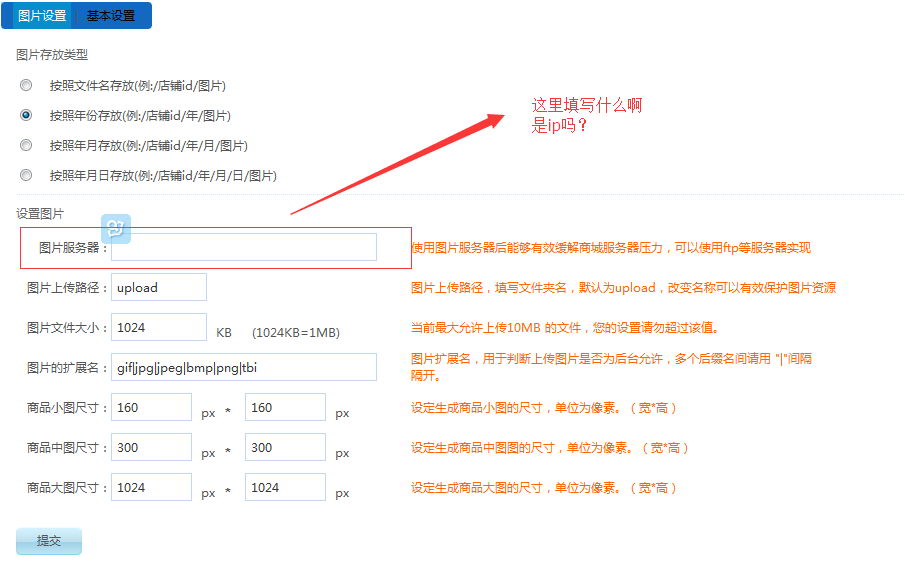Switch to the 图片设置 tab
Image resolution: width=905 pixels, height=563 pixels.
[x=43, y=16]
